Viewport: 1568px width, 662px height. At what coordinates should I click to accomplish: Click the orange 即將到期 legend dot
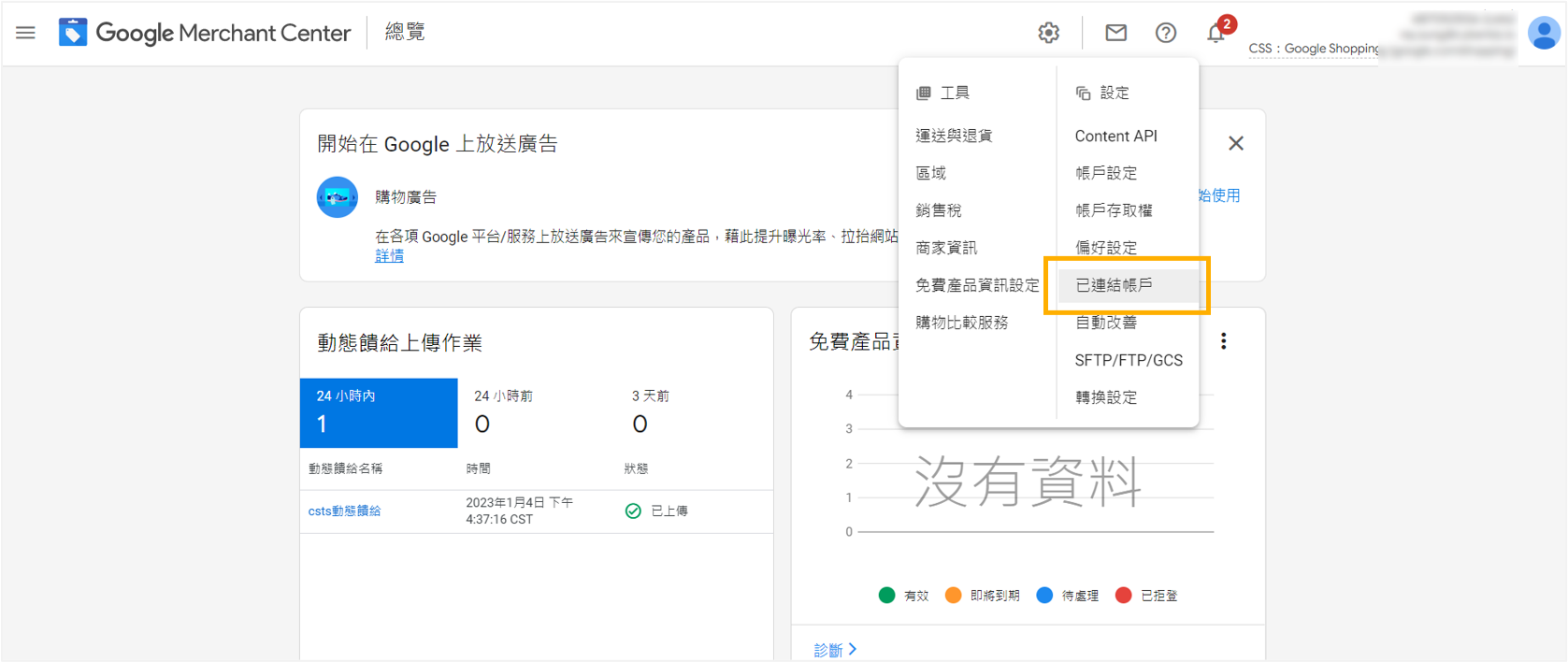coord(953,596)
